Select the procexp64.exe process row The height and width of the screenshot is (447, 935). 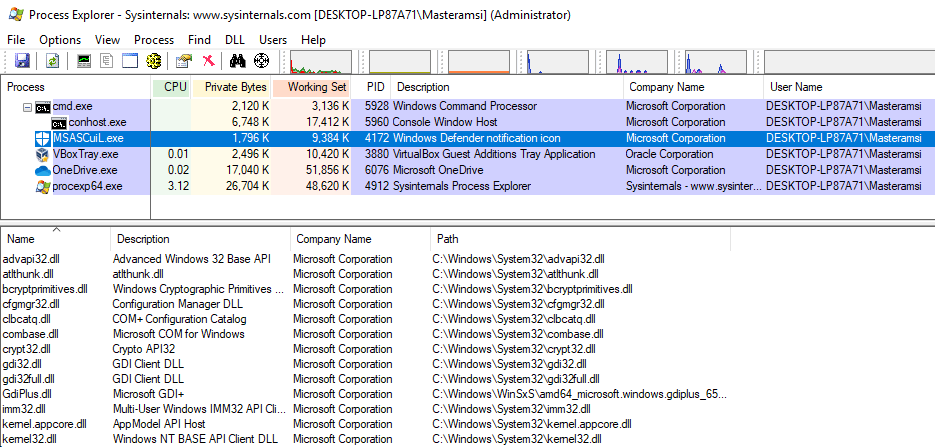click(86, 186)
